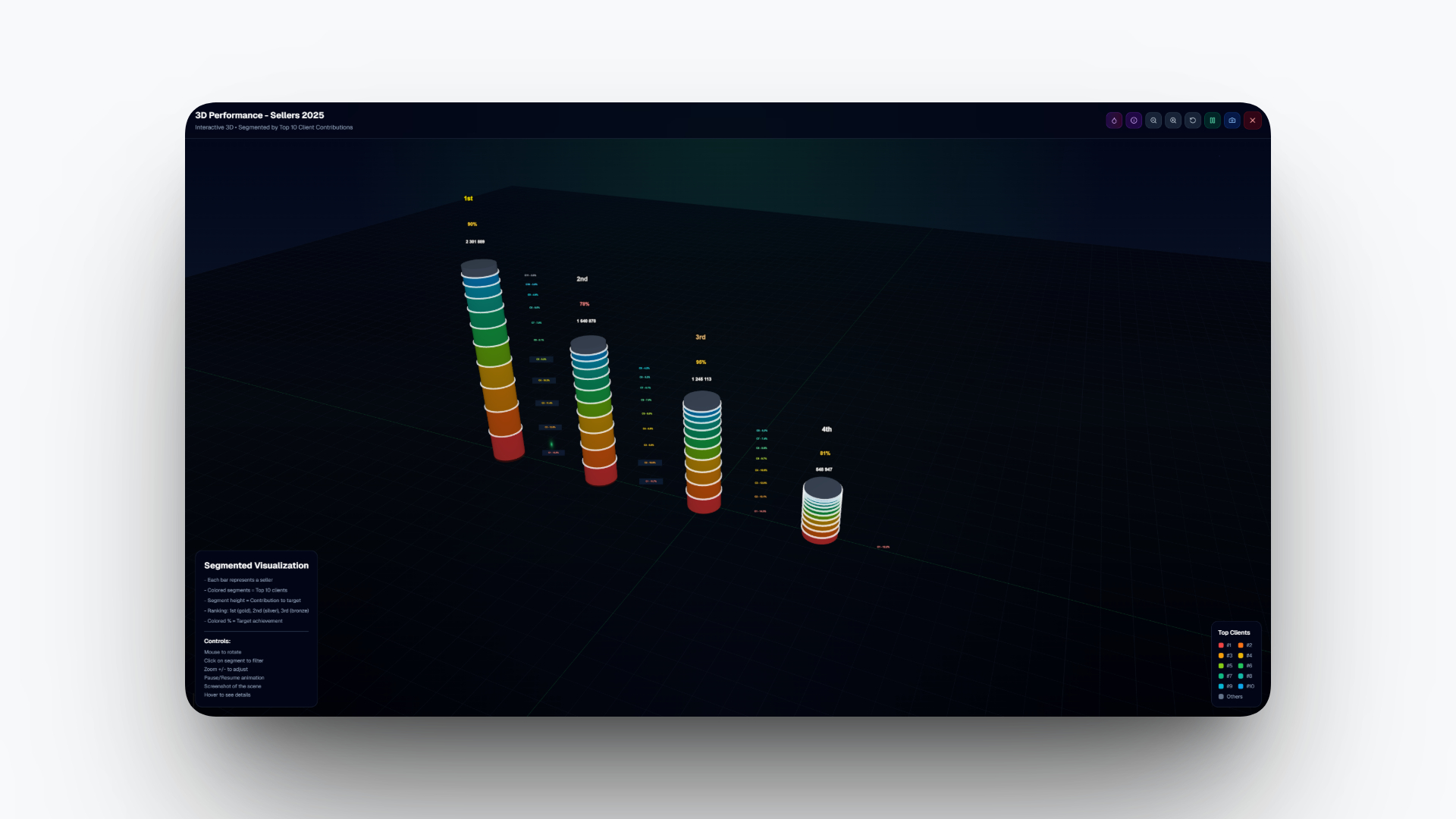
Task: Click the green #6 client legend swatch
Action: 1241,666
